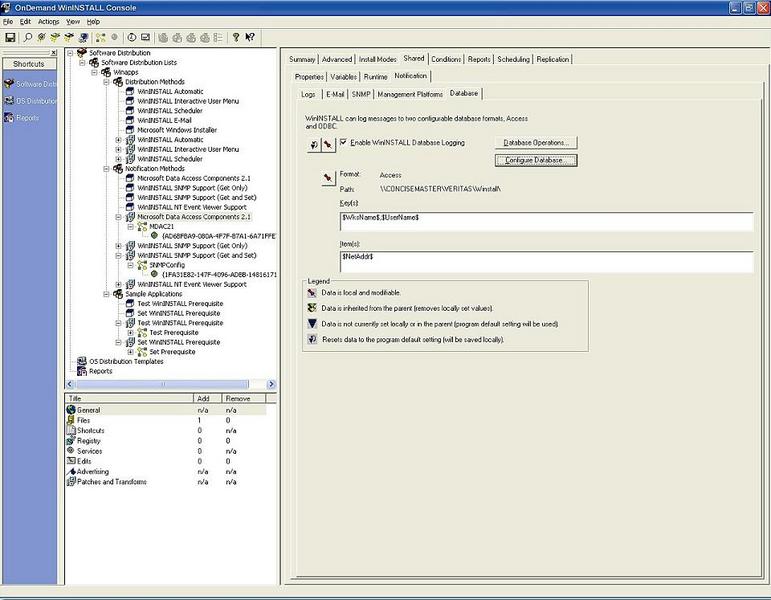Click the tree horizontal scrollbar left arrow
771x600 pixels.
point(70,384)
